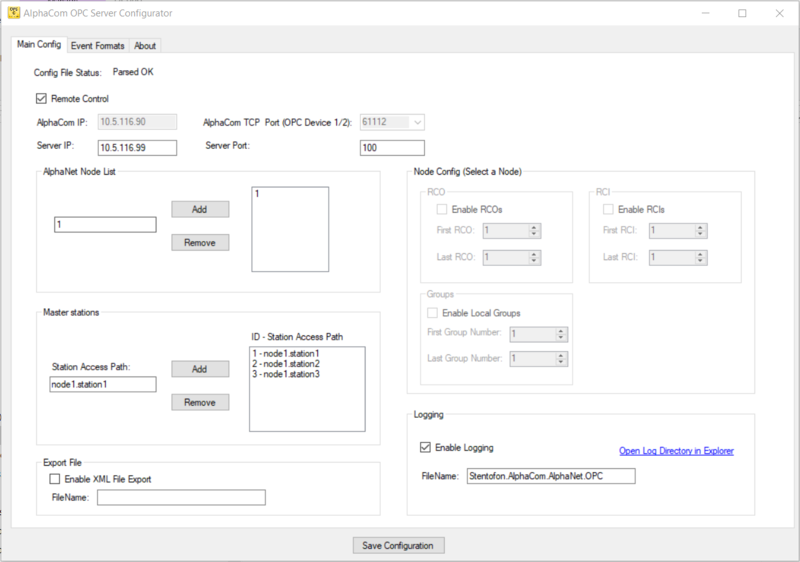Switch to the Event Formats tab
Image resolution: width=800 pixels, height=562 pixels.
tap(97, 45)
